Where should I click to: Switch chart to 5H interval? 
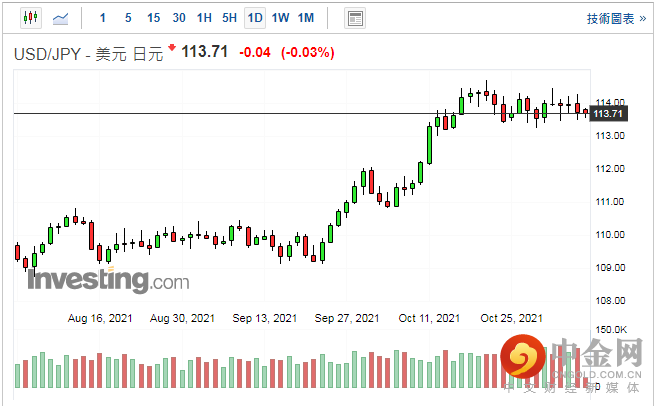[229, 18]
